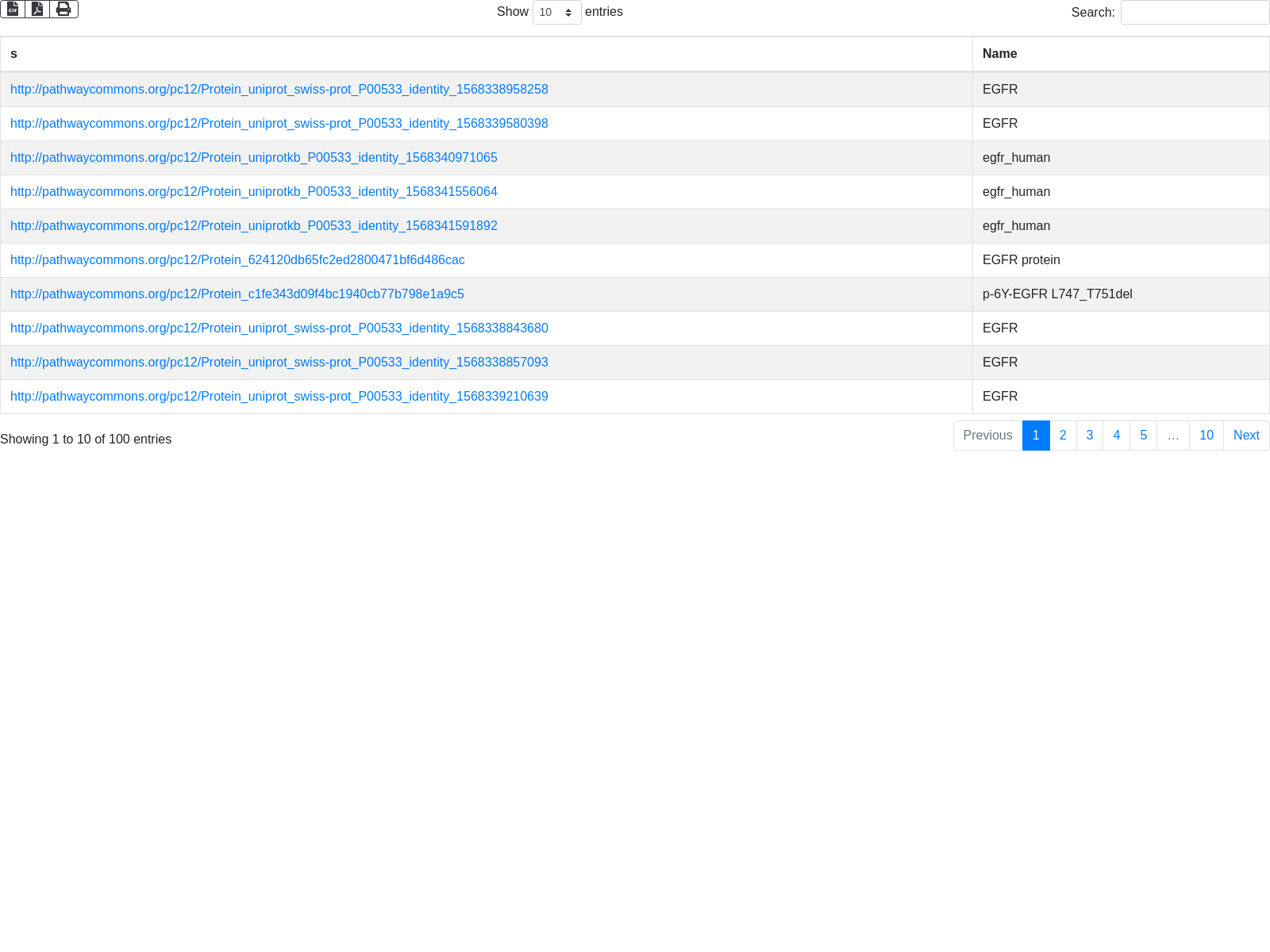Viewport: 1270px width, 952px height.
Task: Click the print table icon
Action: click(63, 9)
